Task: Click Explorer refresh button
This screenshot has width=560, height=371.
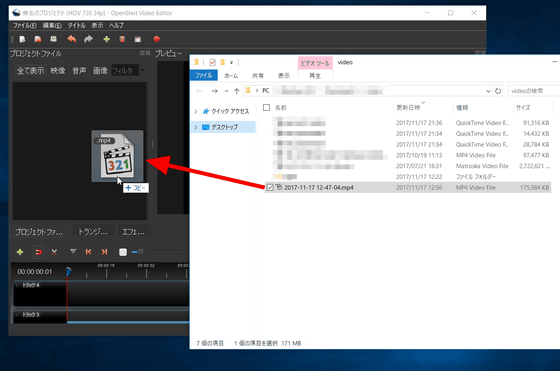Action: [x=498, y=91]
